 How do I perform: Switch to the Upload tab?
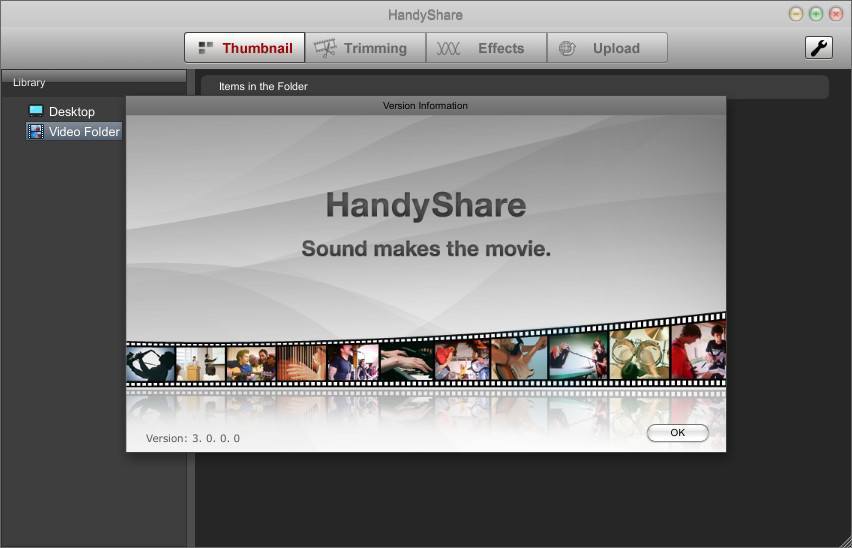607,48
